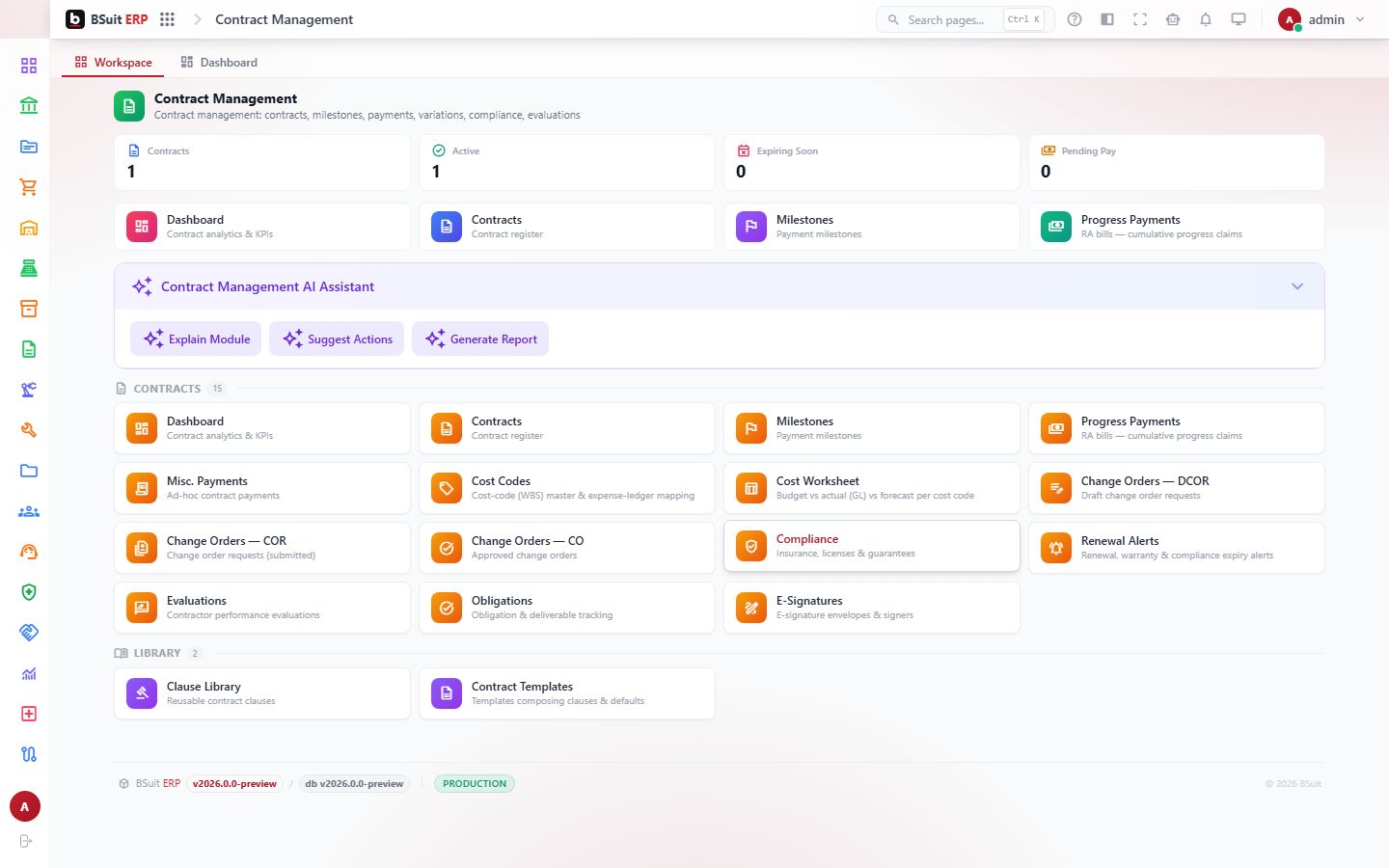
Task: Switch to the Workspace tab
Action: 113,63
